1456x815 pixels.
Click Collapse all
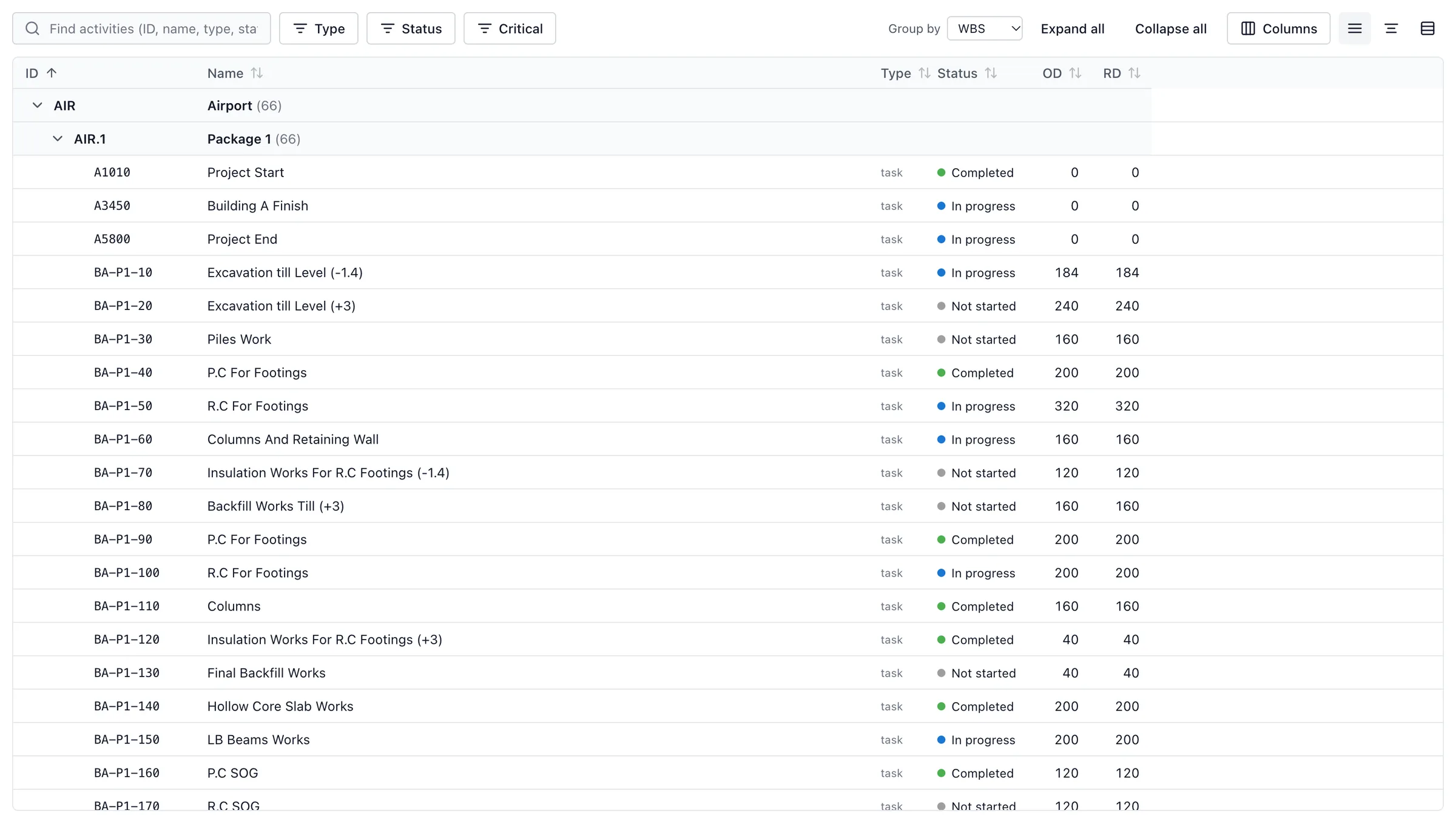(1170, 29)
